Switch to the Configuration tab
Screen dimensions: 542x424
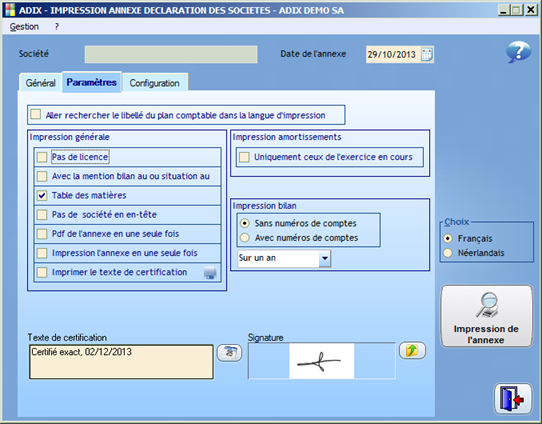[155, 83]
